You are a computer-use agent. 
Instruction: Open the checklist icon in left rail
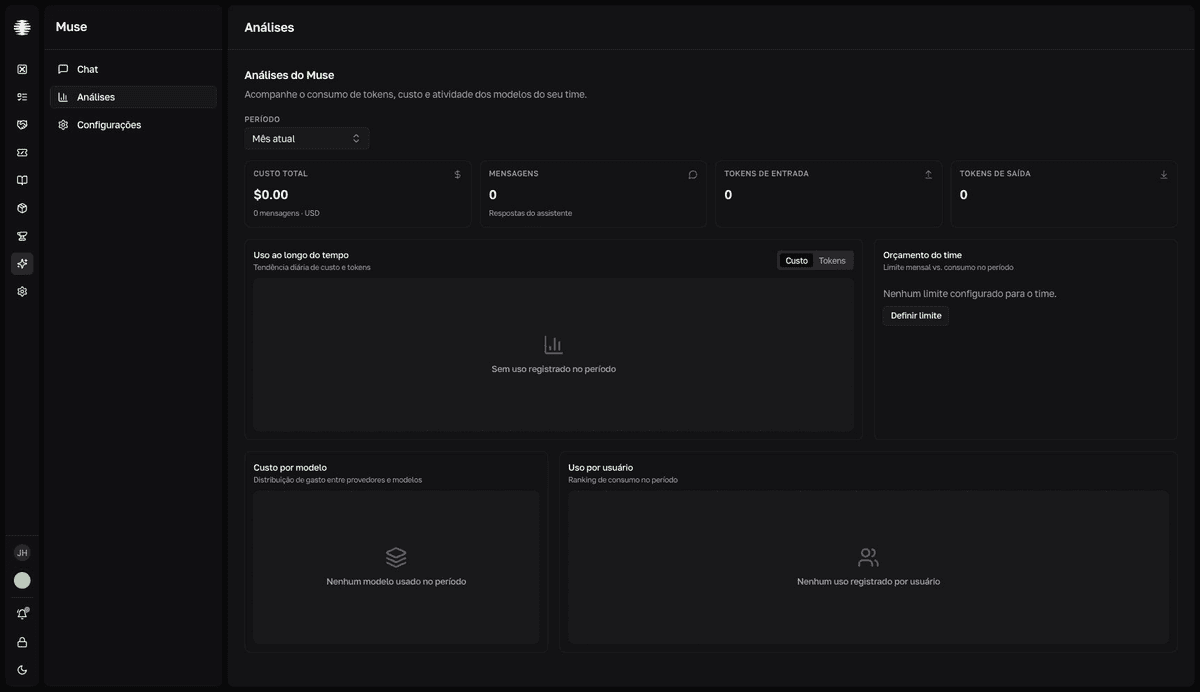click(22, 97)
